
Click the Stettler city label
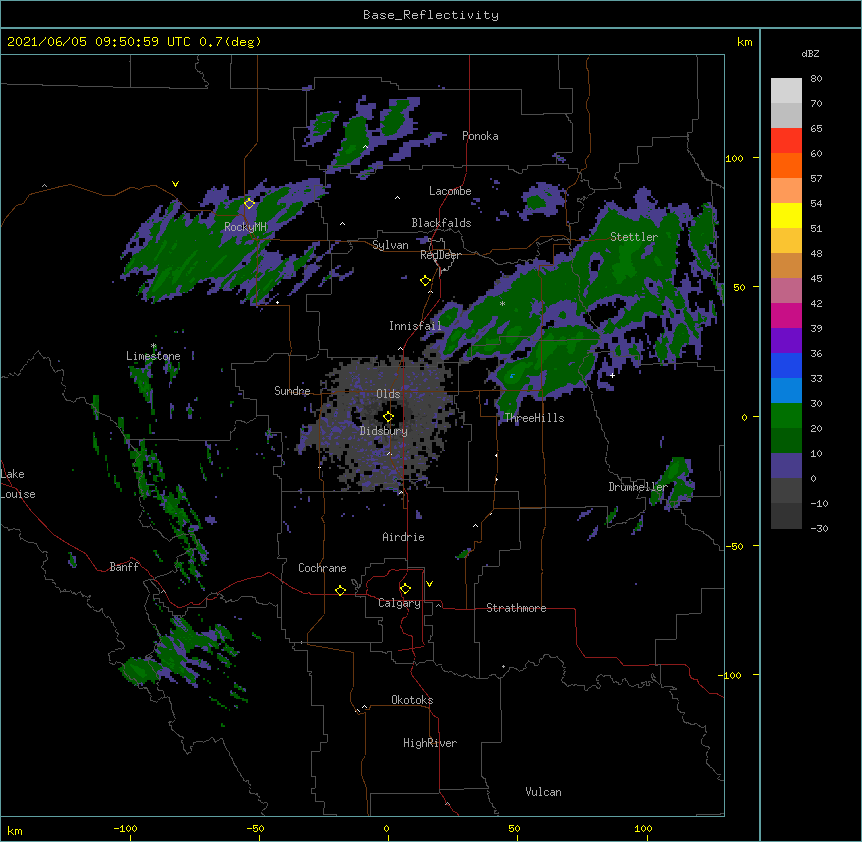634,237
